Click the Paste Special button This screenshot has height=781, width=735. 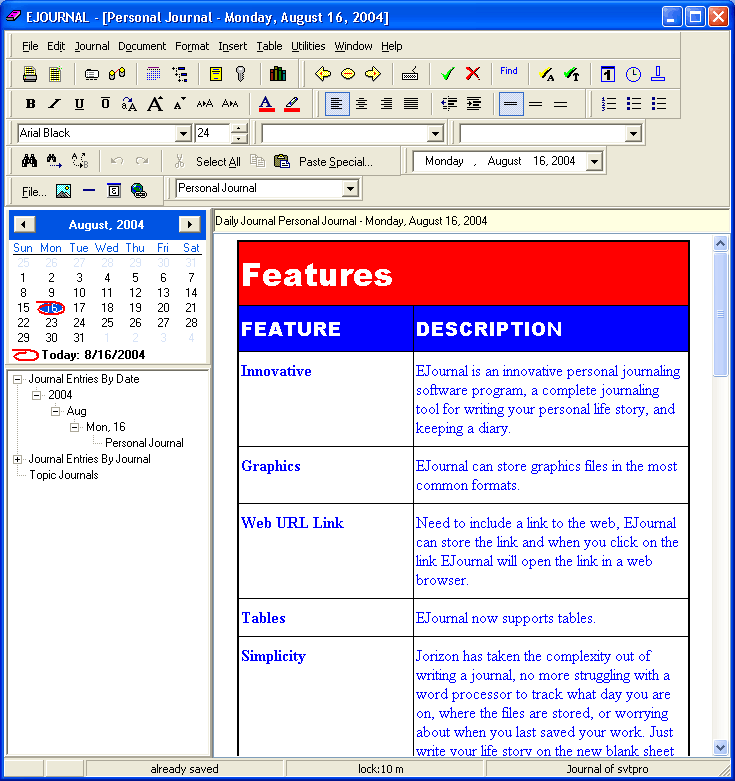[x=335, y=161]
